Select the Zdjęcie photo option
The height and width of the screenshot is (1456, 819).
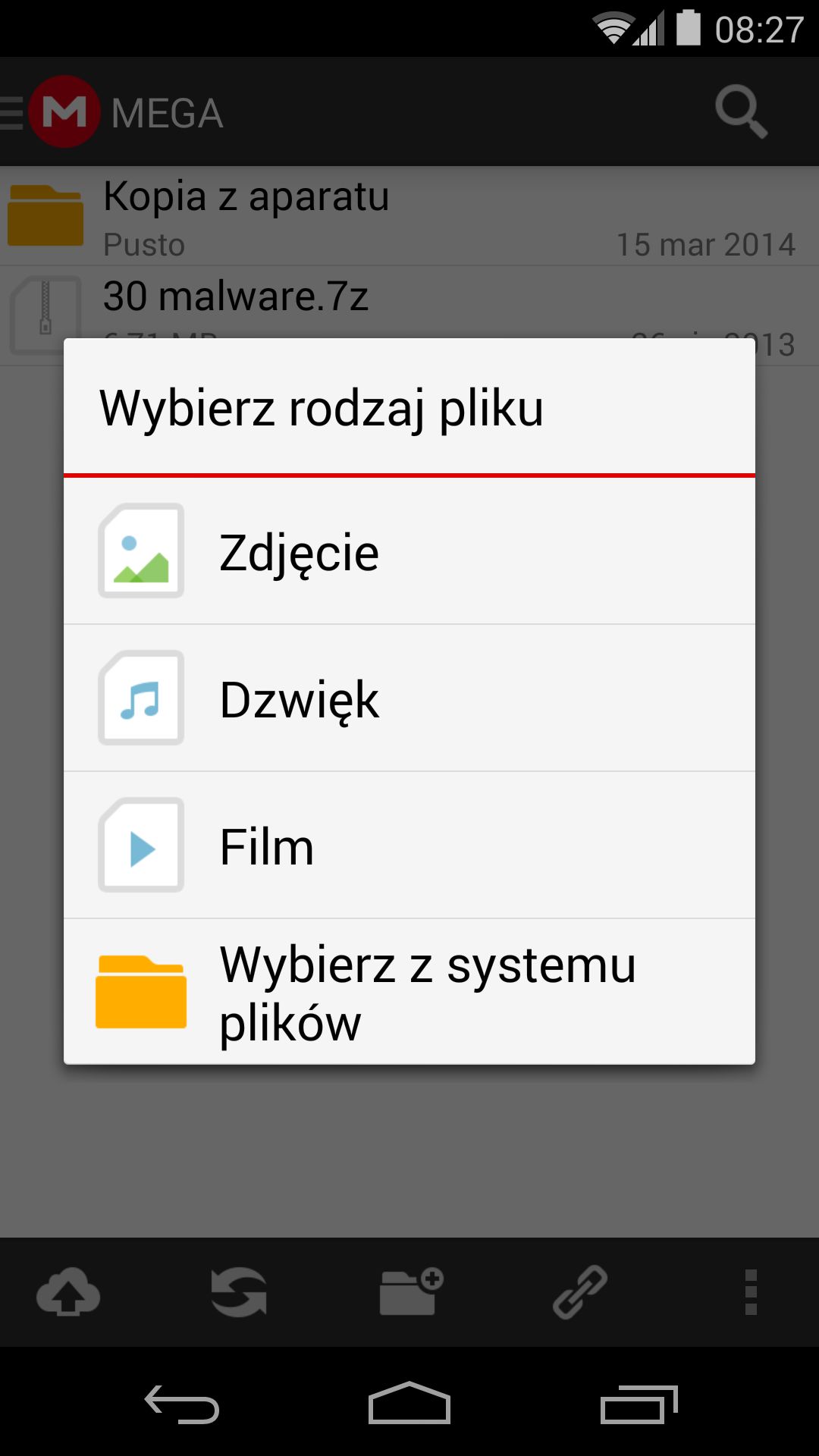409,551
